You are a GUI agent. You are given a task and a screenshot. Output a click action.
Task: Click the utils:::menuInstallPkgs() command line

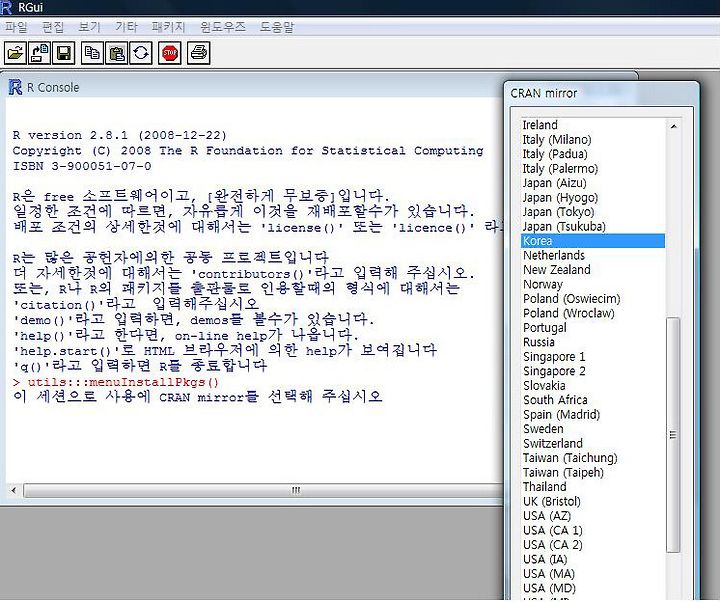coord(116,382)
